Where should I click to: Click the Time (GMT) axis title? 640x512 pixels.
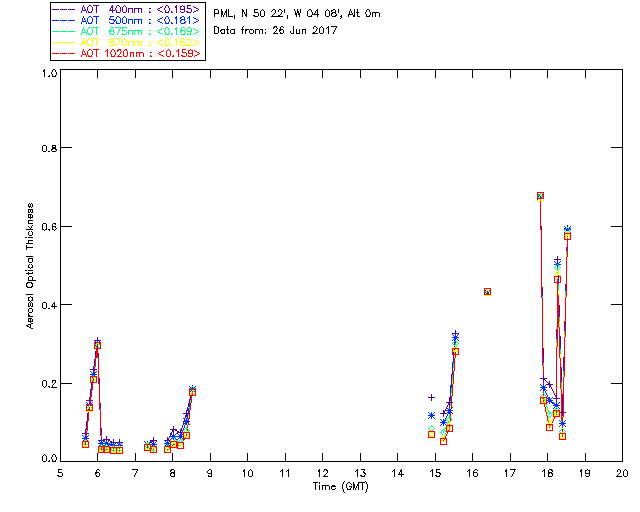(x=341, y=486)
